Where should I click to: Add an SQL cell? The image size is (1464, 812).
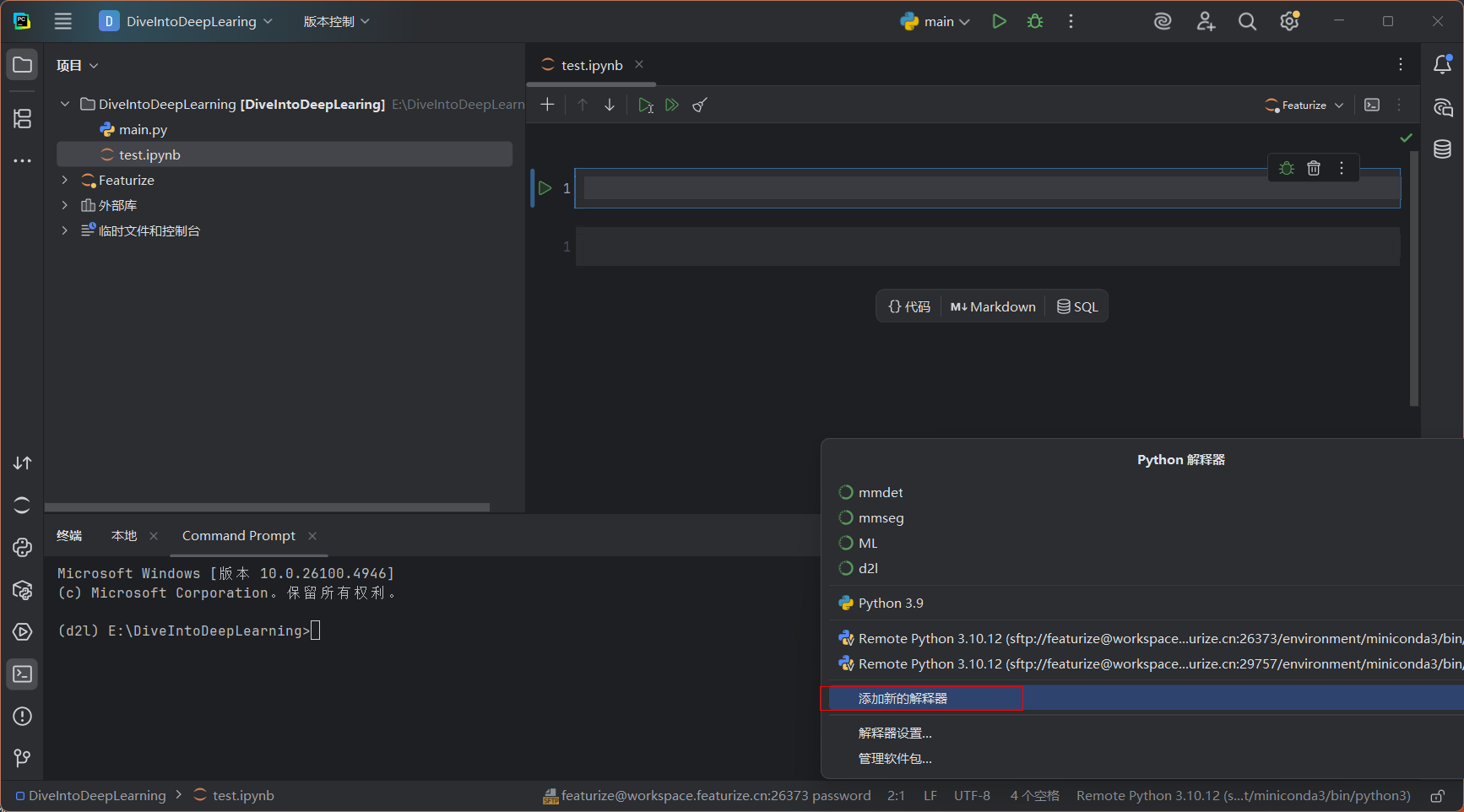coord(1077,306)
